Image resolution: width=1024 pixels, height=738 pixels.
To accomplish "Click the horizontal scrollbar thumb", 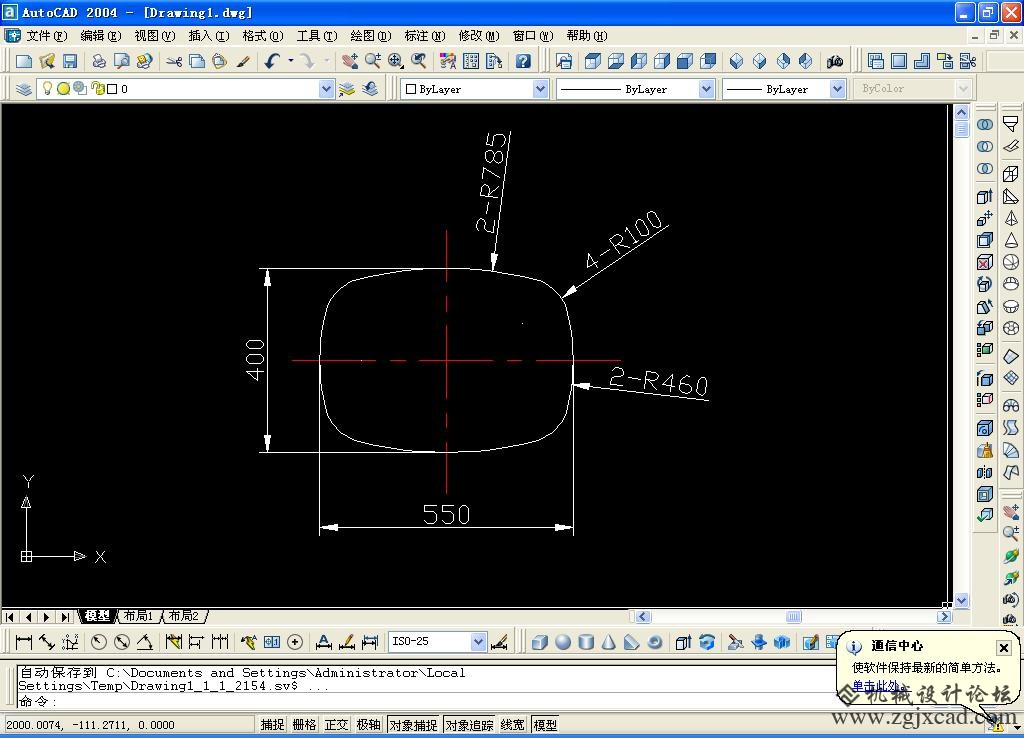I will tap(793, 617).
